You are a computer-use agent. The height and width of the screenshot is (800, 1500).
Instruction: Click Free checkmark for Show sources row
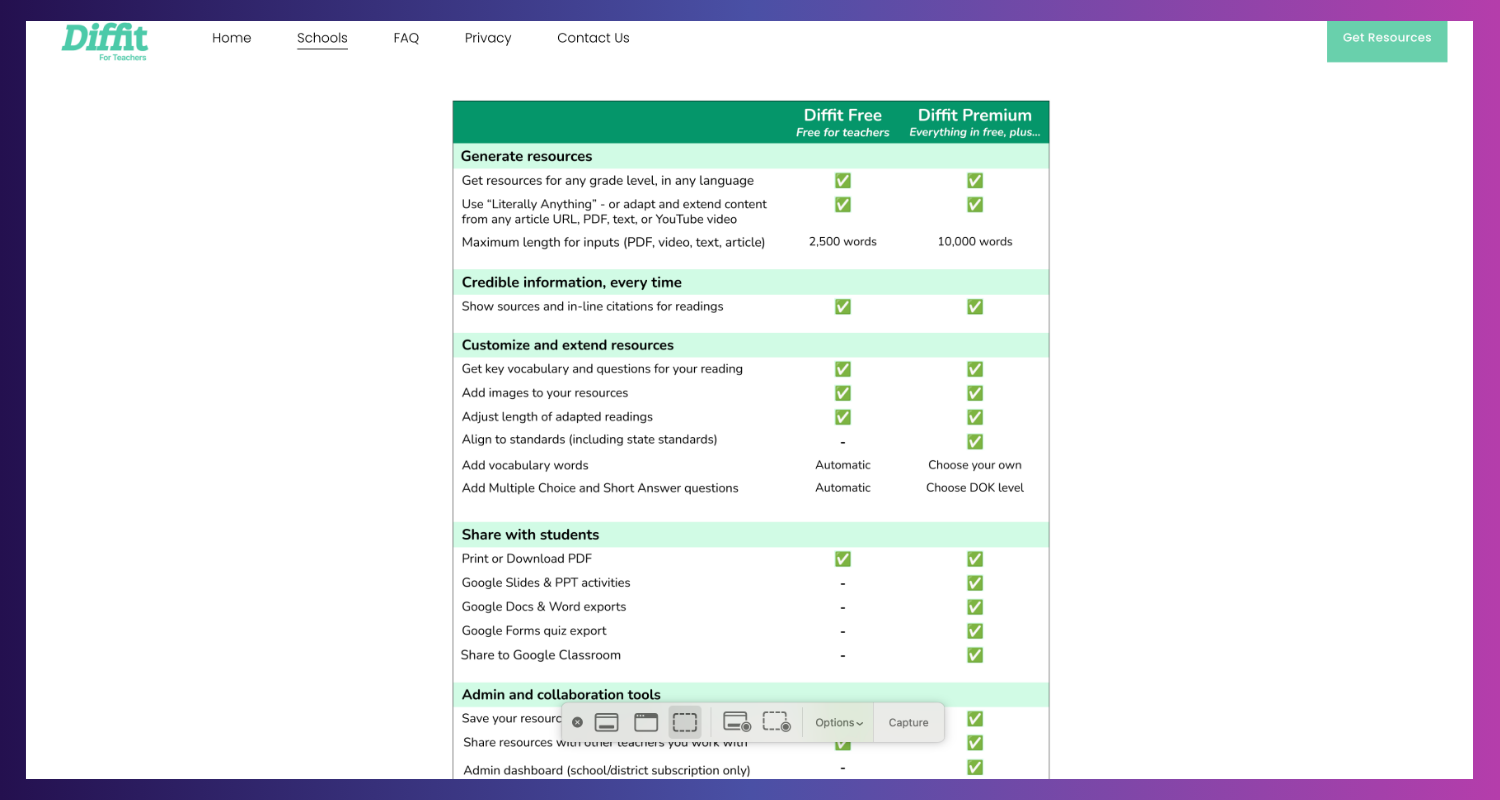(x=843, y=306)
